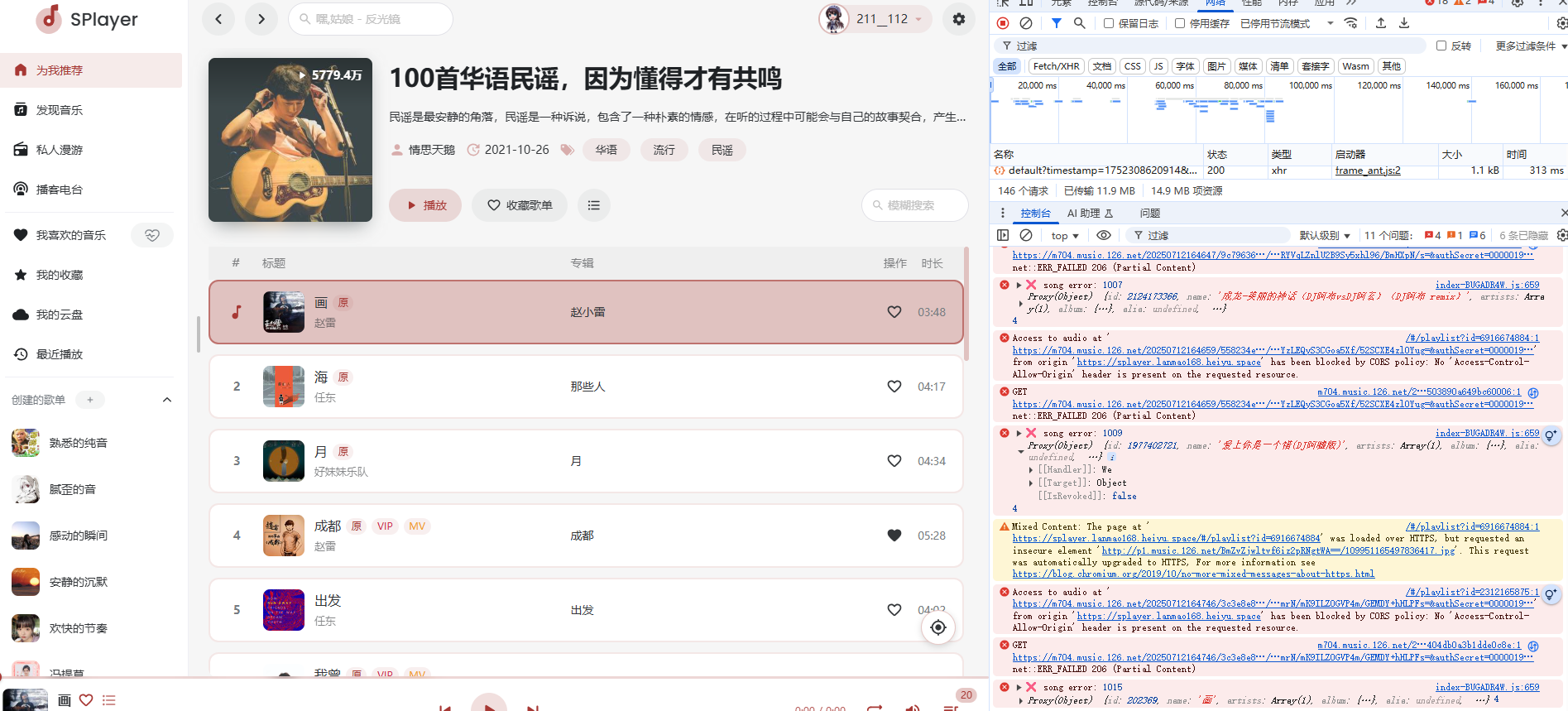The height and width of the screenshot is (711, 1568).
Task: Open the playlist more-options list icon
Action: [x=594, y=205]
